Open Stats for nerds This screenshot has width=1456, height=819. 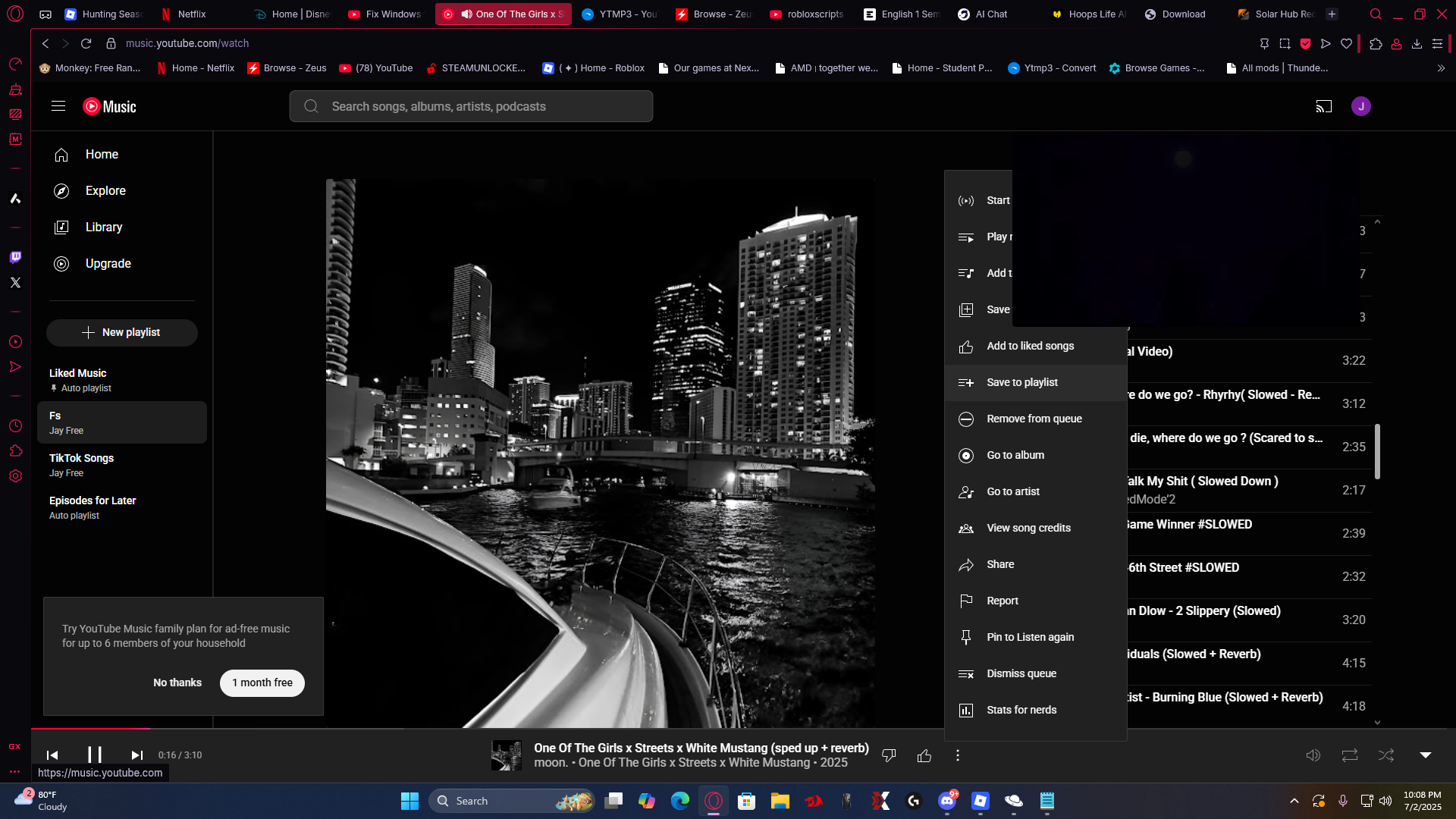(1036, 711)
